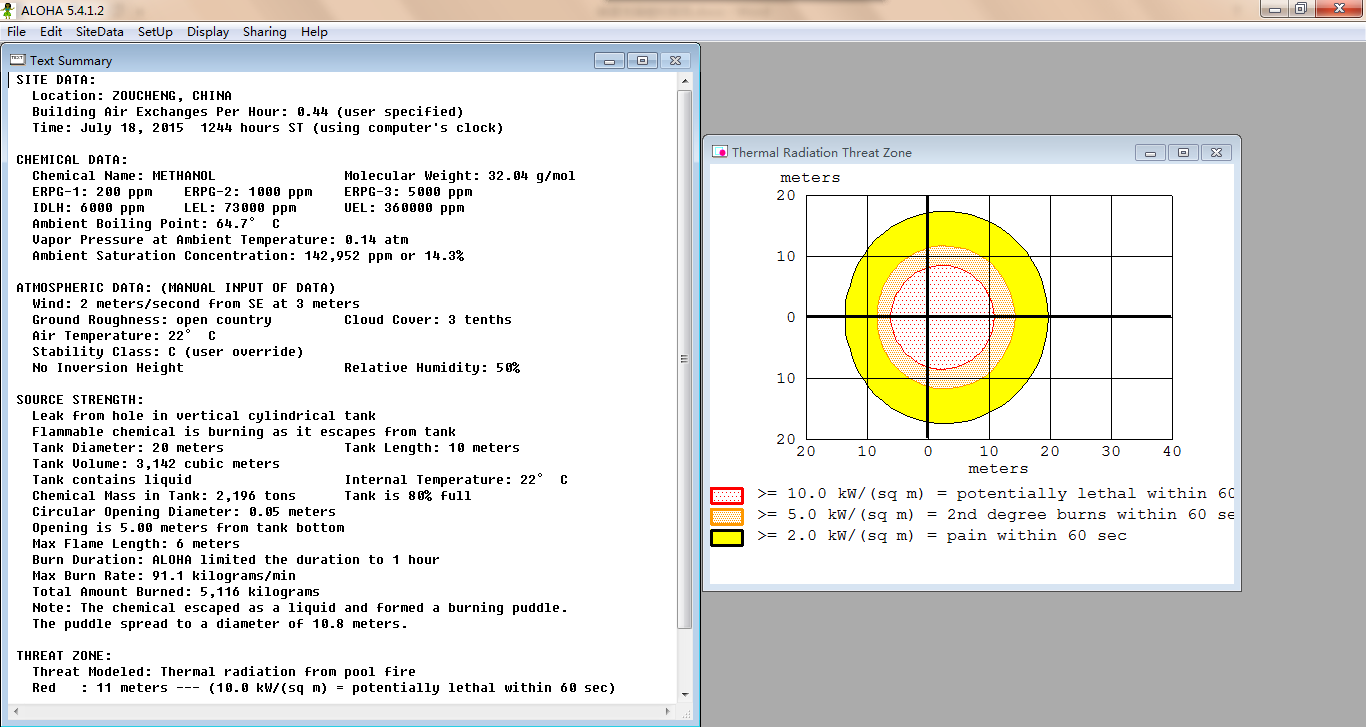The height and width of the screenshot is (727, 1366).
Task: Click 'Ambient Saturation Concentration' line
Action: (248, 256)
